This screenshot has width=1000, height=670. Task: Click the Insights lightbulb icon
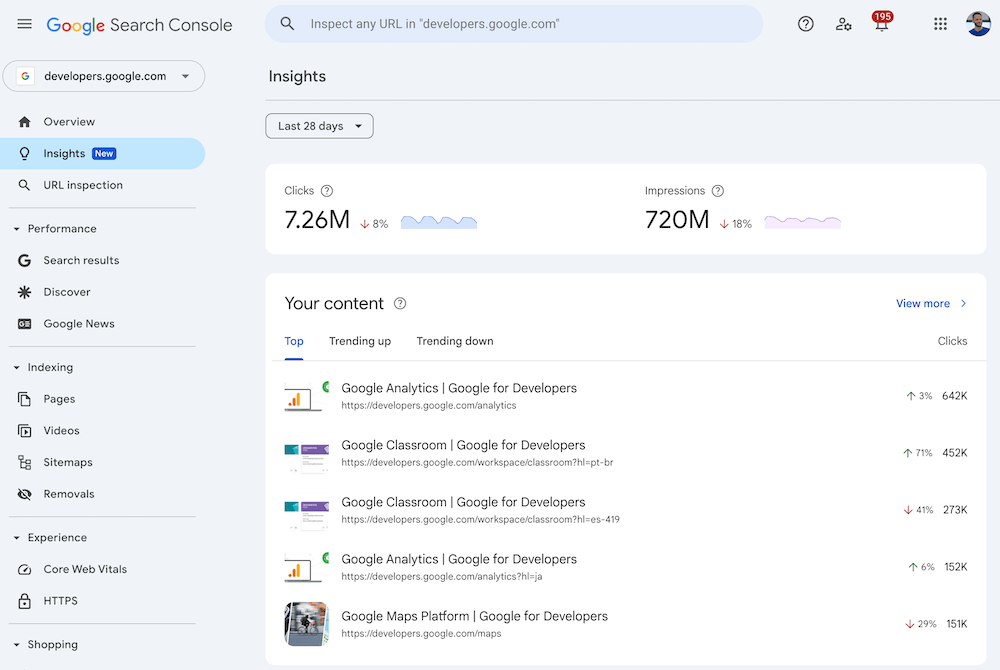point(24,154)
